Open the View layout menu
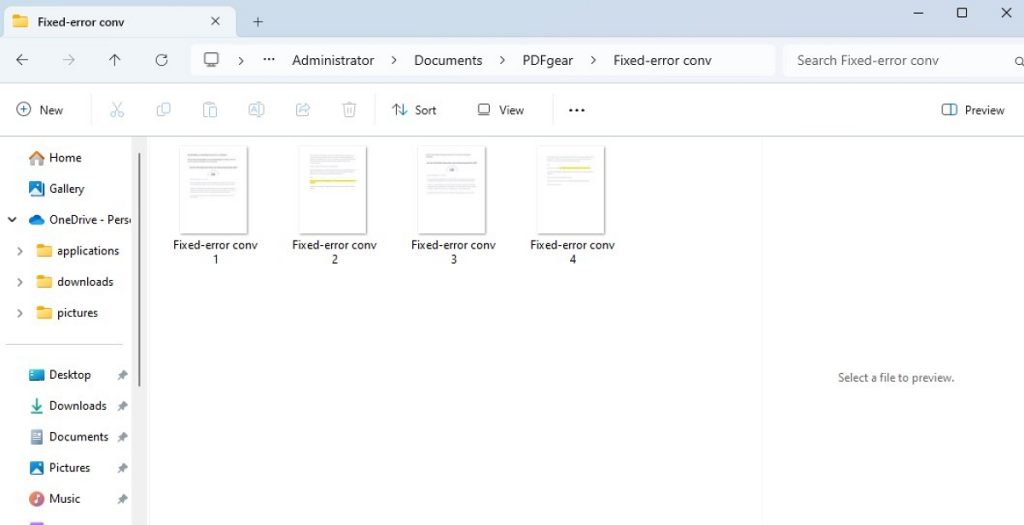 (500, 110)
